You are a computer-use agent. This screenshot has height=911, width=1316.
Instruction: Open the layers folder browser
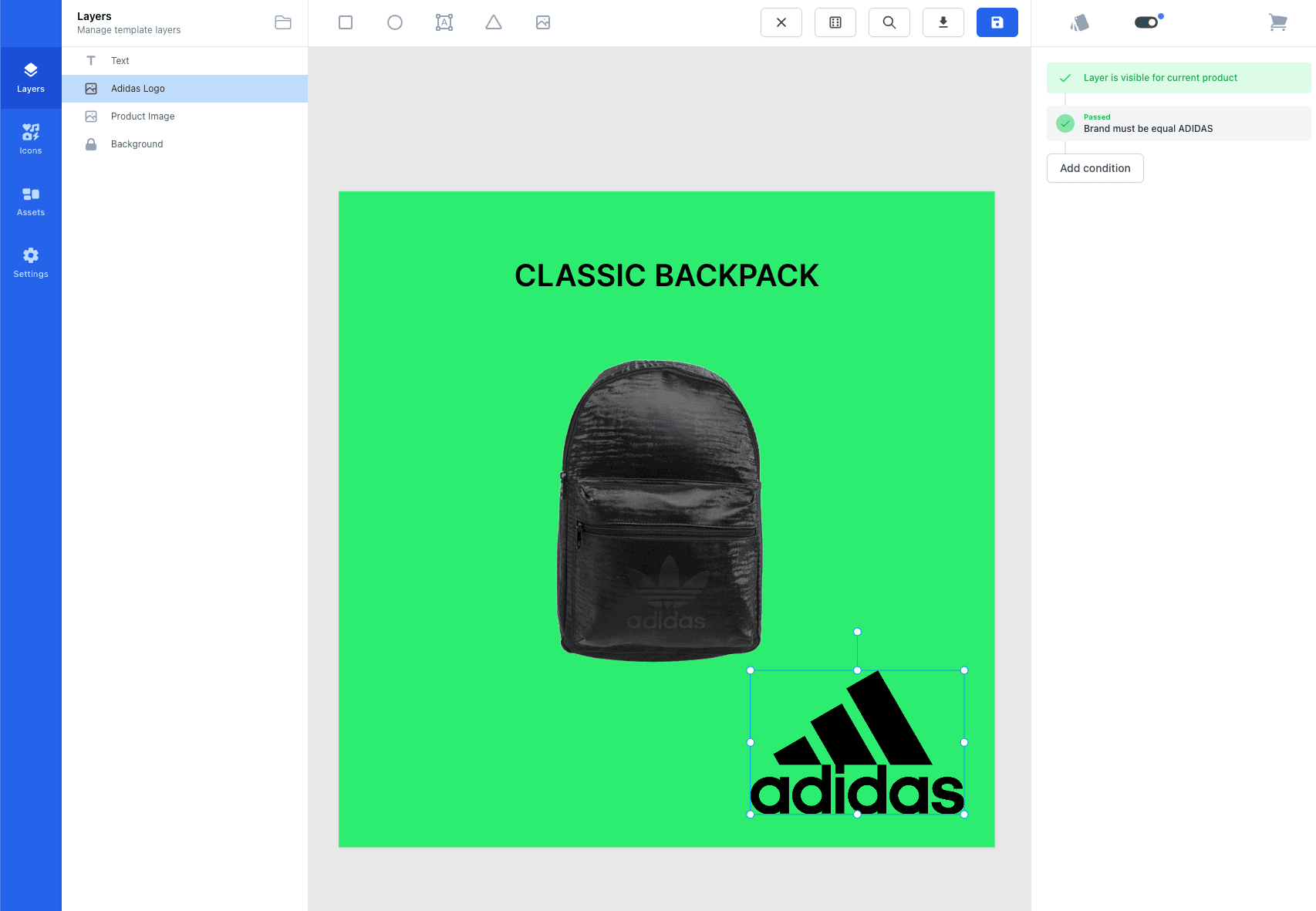[x=283, y=23]
